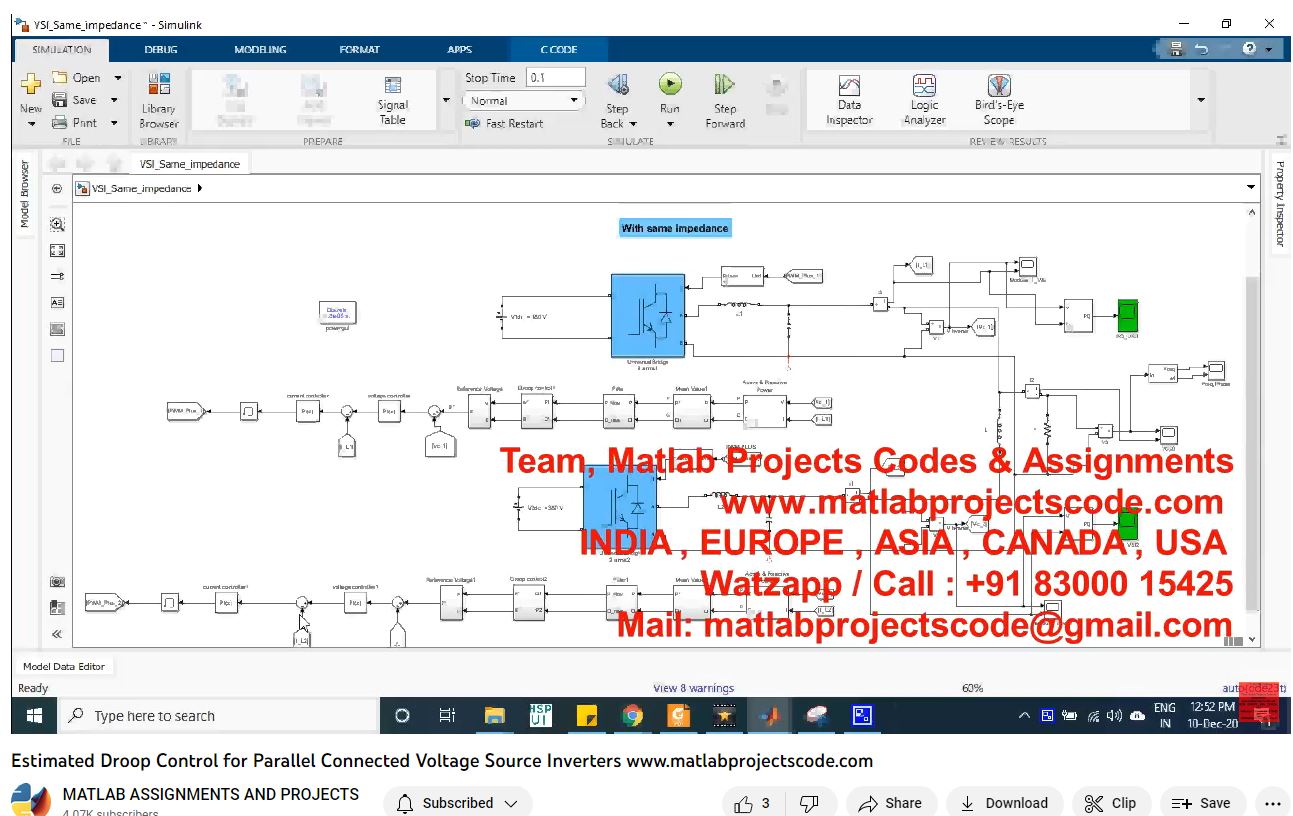1293x816 pixels.
Task: Toggle the Property Inspector side panel
Action: coord(1279,203)
